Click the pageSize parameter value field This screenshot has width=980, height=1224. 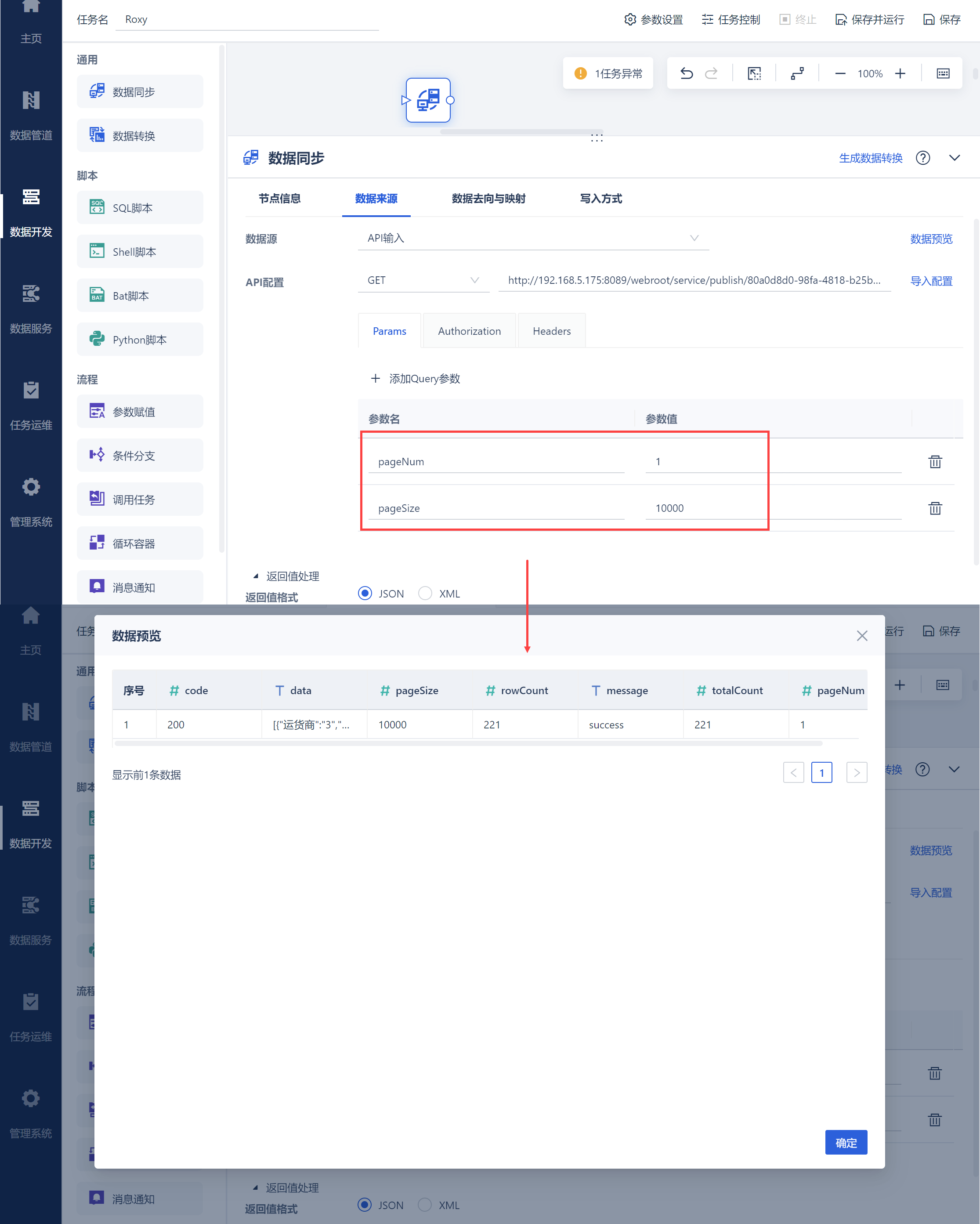772,508
